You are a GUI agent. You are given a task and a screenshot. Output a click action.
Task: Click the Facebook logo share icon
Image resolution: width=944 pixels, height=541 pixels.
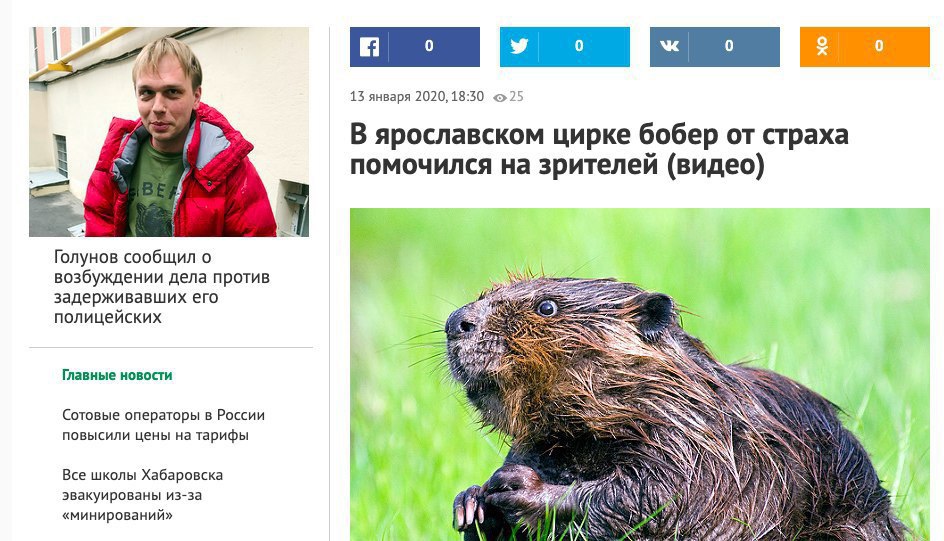pos(369,46)
